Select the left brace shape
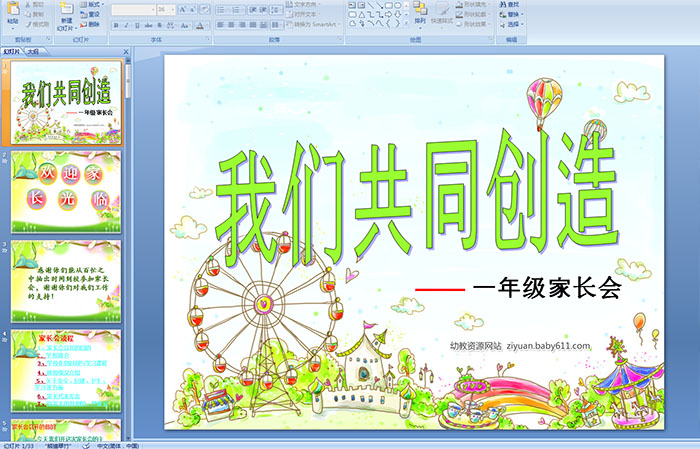This screenshot has height=449, width=700. (388, 23)
